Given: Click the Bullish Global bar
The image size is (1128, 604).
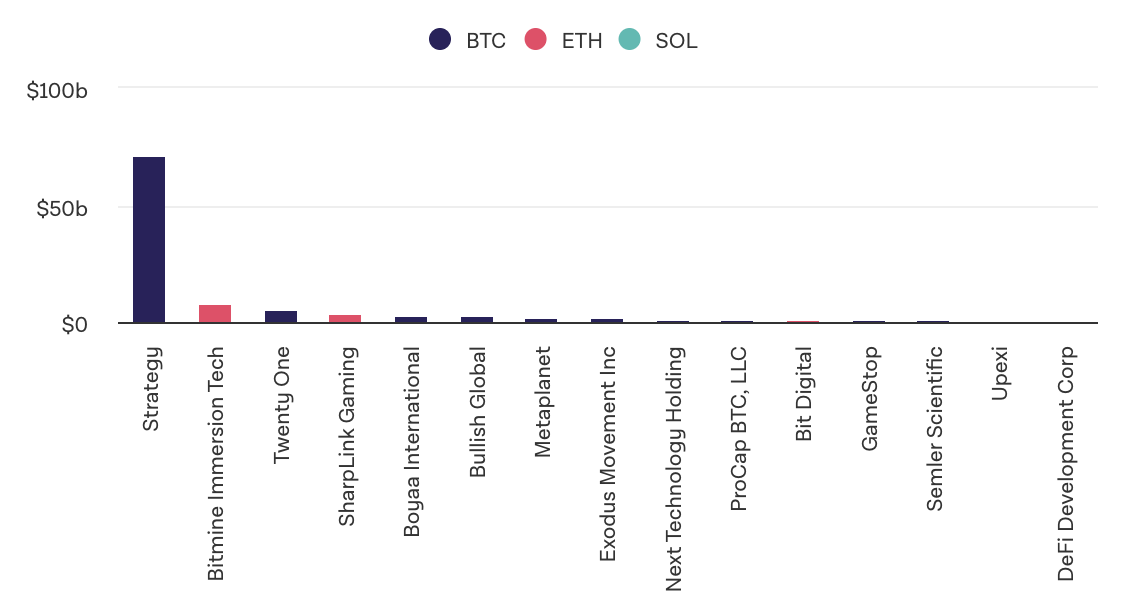Looking at the screenshot, I should [477, 320].
